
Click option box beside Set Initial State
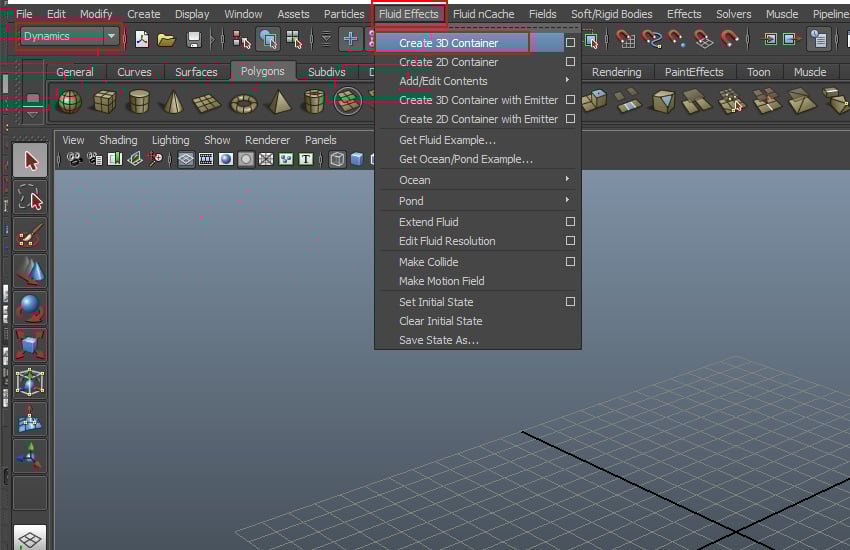point(570,302)
